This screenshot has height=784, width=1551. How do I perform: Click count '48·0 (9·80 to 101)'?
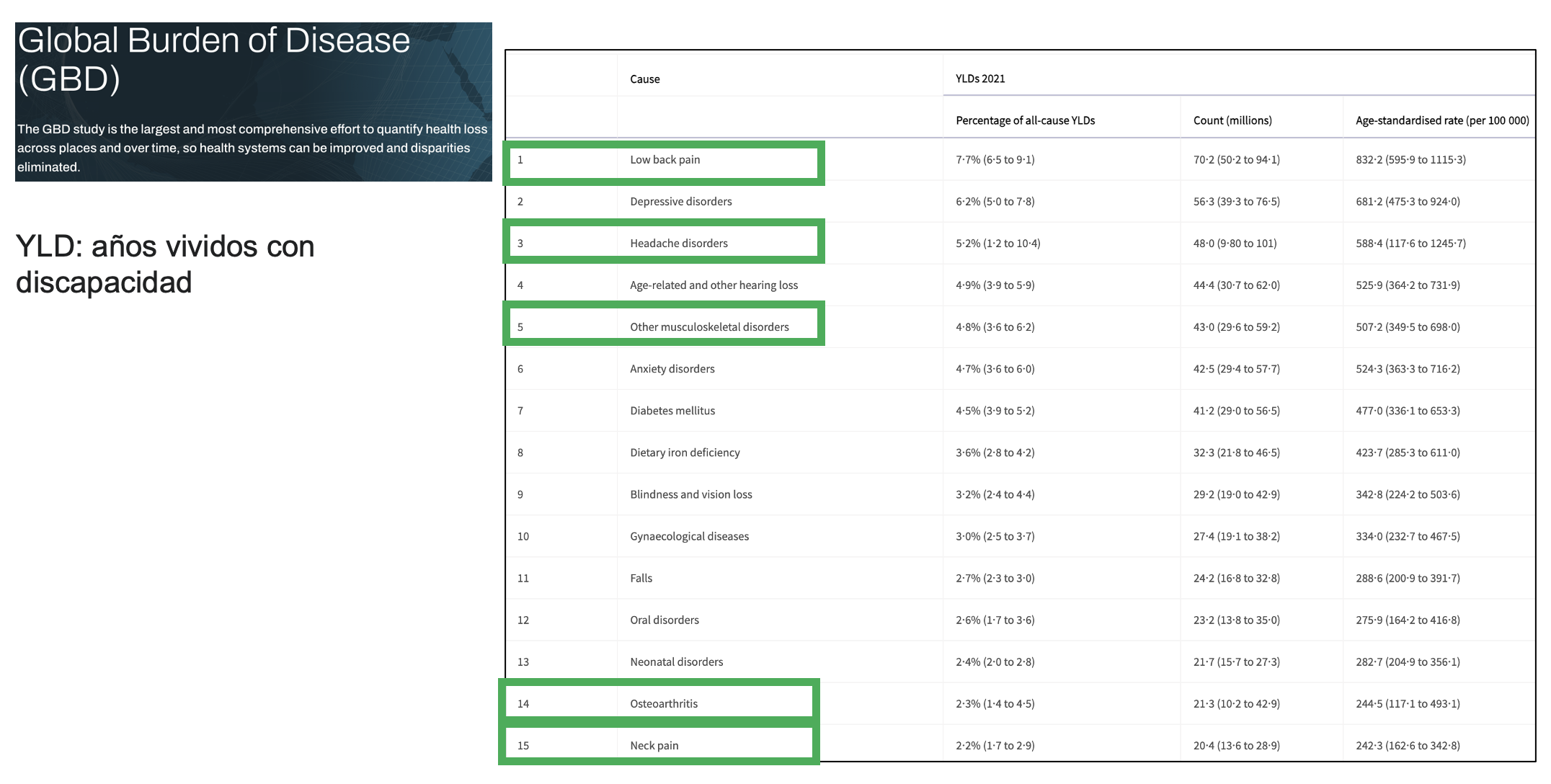point(1235,244)
